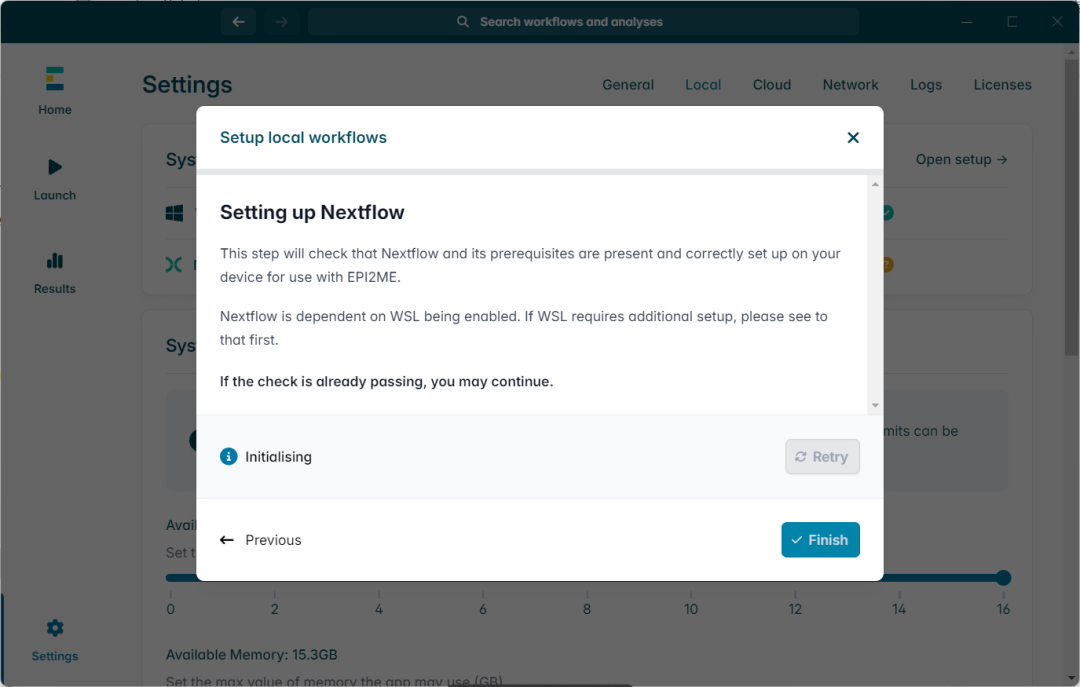Click the dialog scrollbar down arrow
The image size is (1080, 687).
[876, 406]
